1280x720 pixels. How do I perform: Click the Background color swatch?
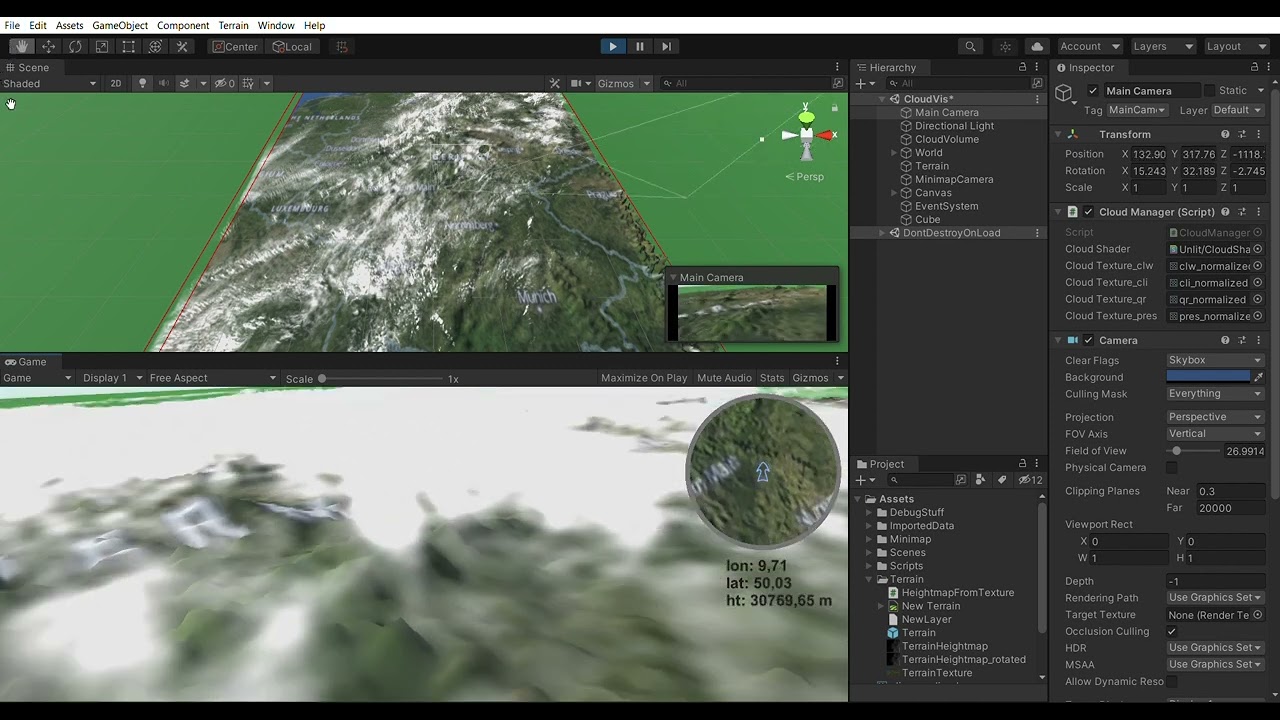[1208, 377]
